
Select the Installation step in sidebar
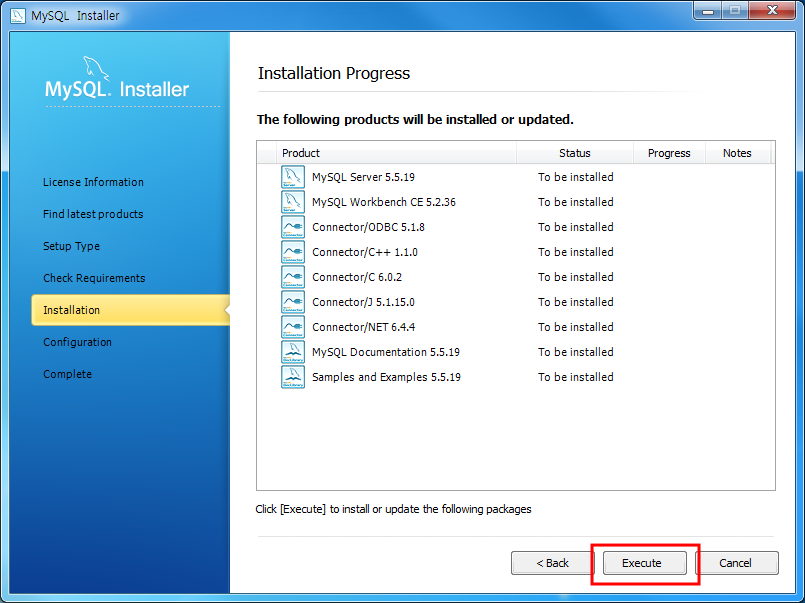coord(130,310)
